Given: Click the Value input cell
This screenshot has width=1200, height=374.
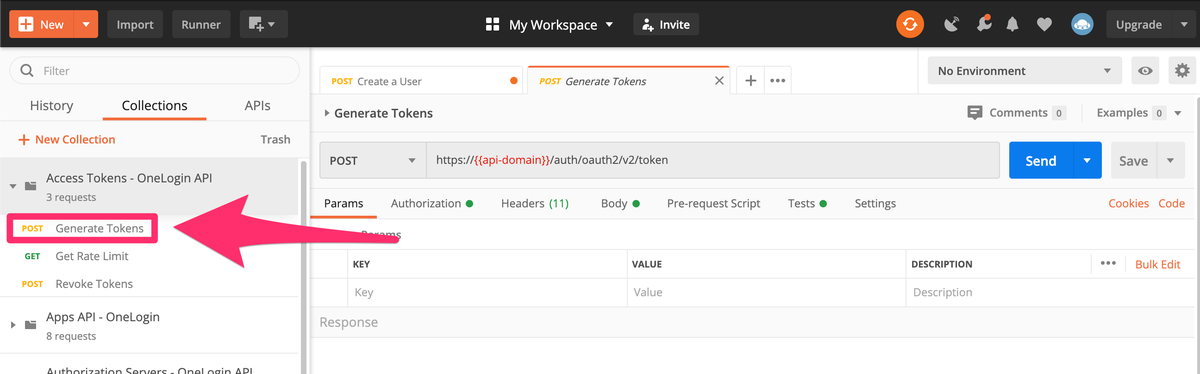Looking at the screenshot, I should pyautogui.click(x=766, y=292).
